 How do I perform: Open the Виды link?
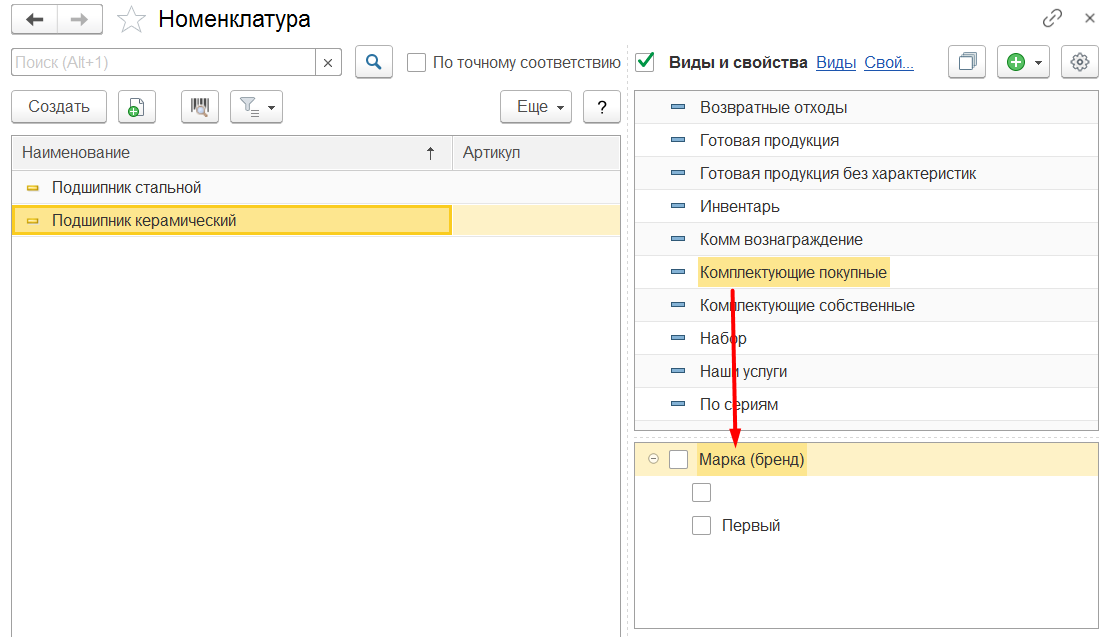click(835, 62)
